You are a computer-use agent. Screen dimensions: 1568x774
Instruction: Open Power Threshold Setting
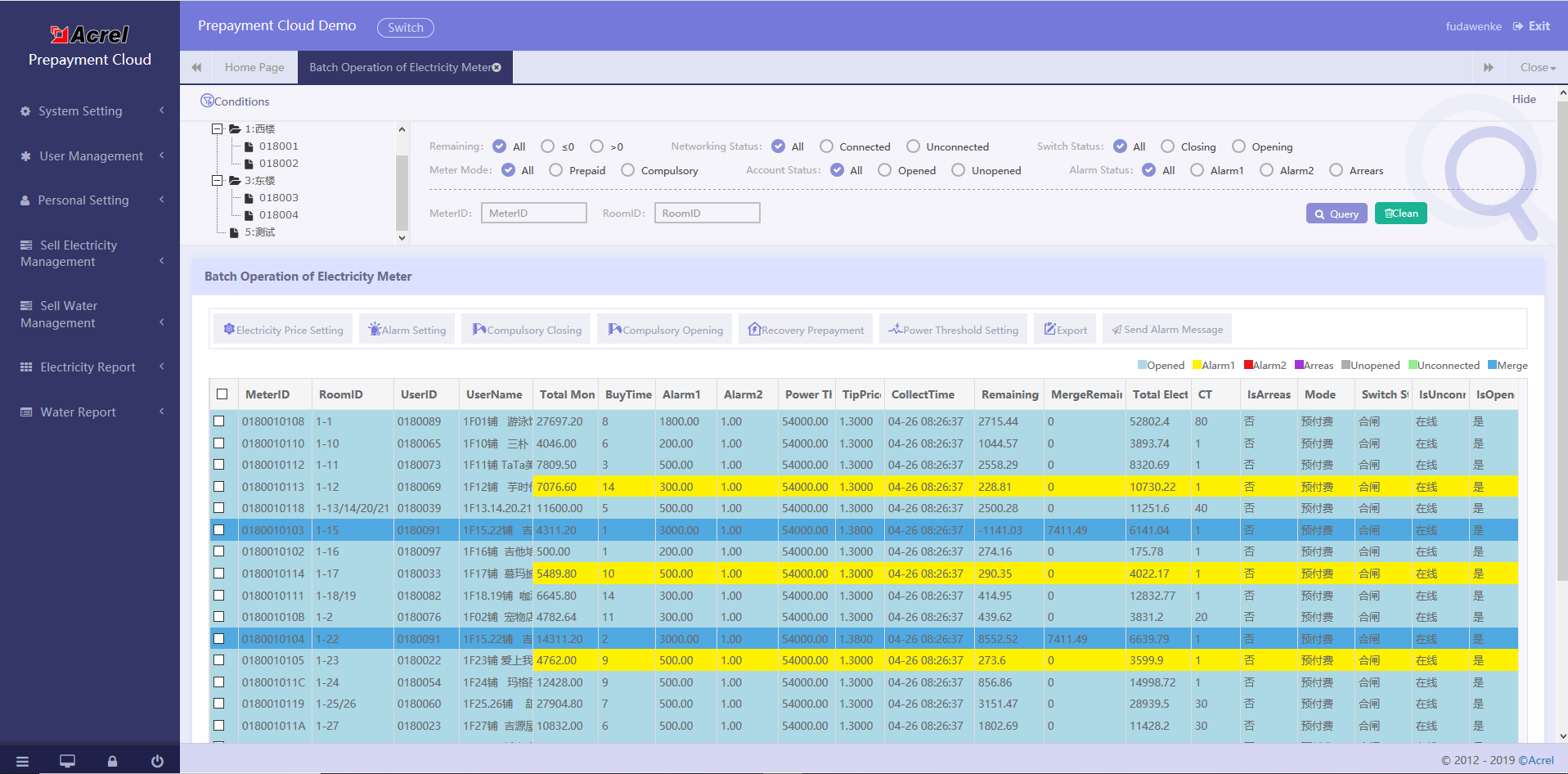click(x=953, y=330)
